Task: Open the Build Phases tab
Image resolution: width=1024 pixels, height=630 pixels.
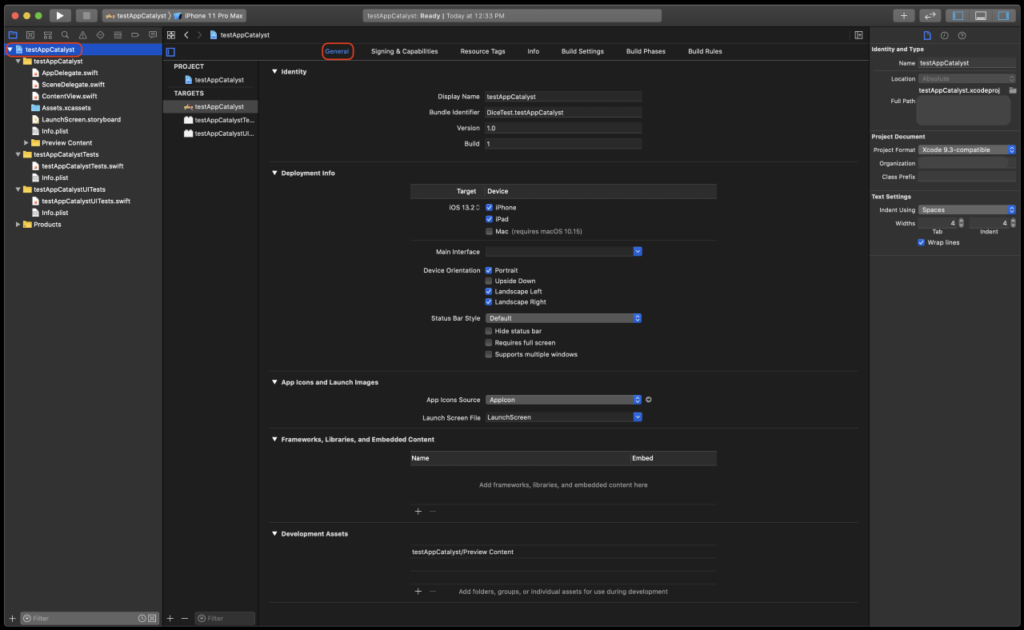Action: (x=646, y=52)
